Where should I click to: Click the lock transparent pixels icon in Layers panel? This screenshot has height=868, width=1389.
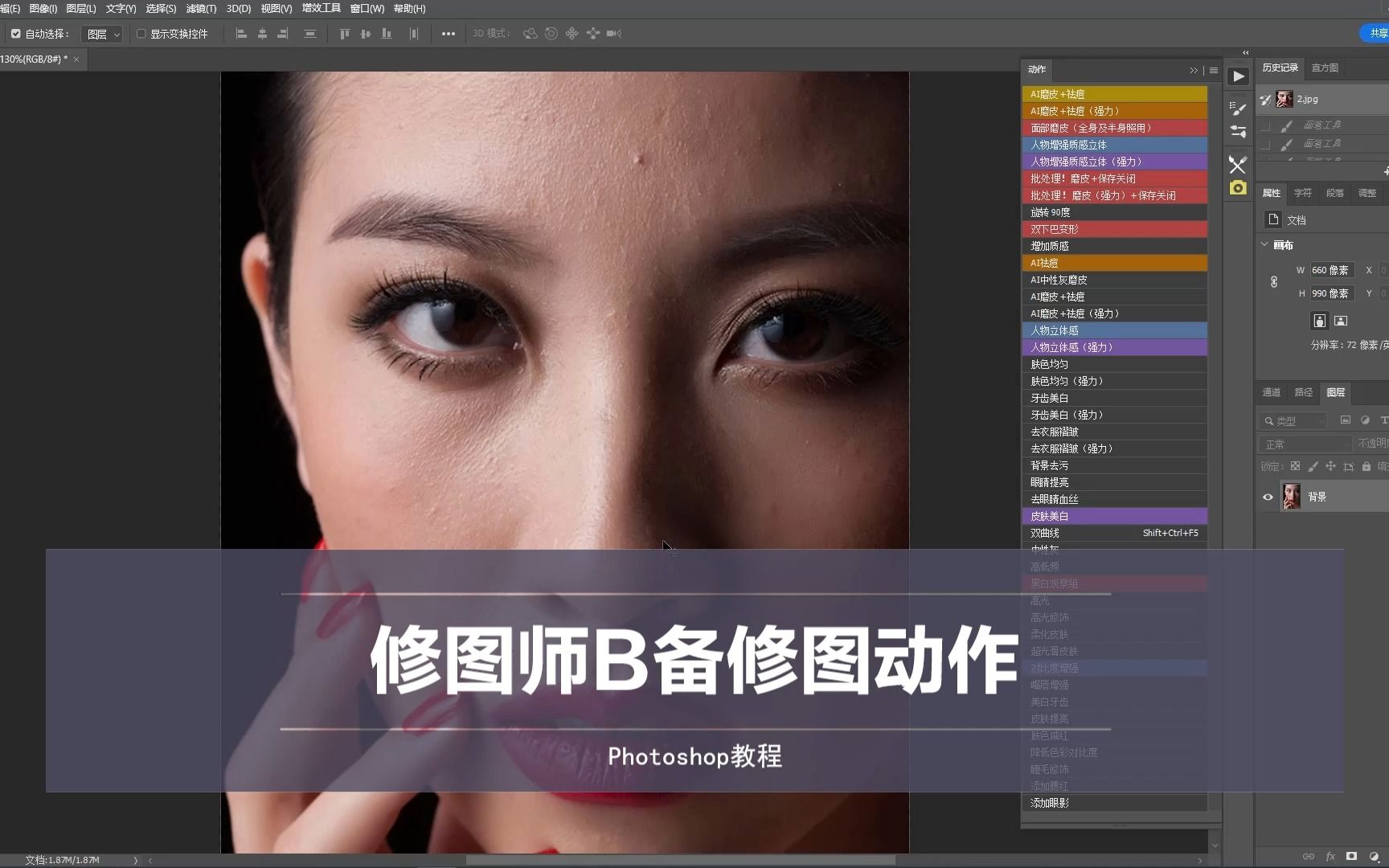(x=1295, y=466)
